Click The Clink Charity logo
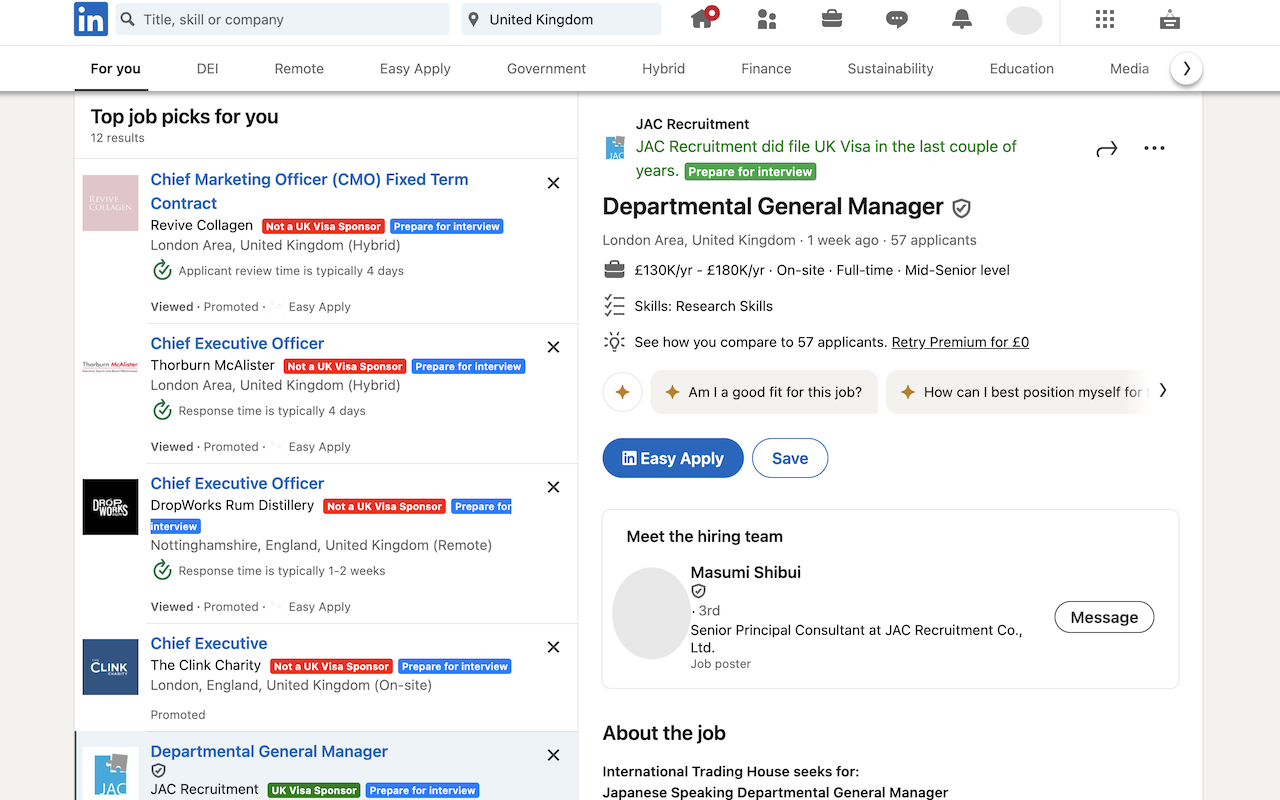 (x=110, y=667)
